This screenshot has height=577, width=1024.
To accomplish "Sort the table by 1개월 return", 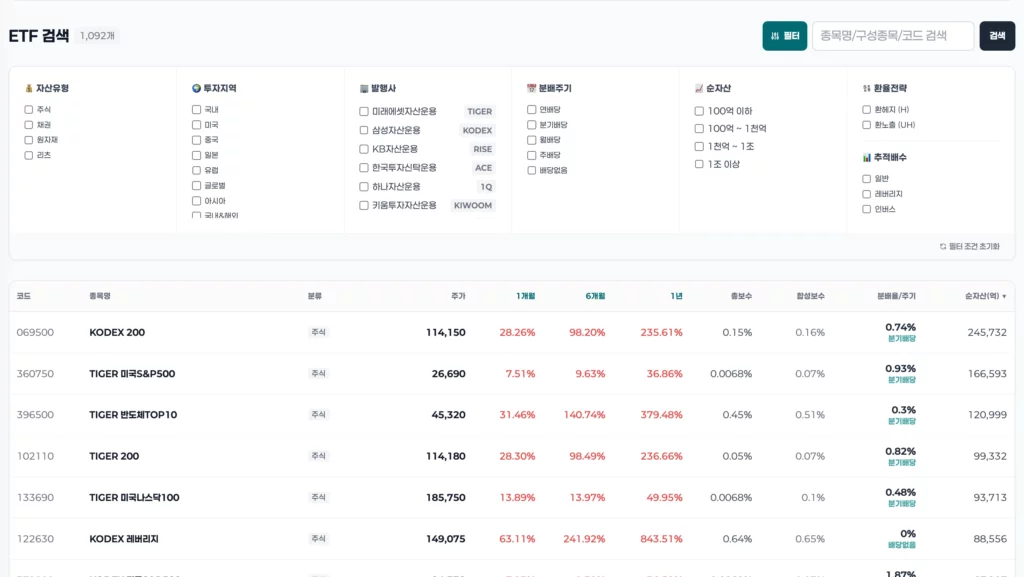I will 525,296.
